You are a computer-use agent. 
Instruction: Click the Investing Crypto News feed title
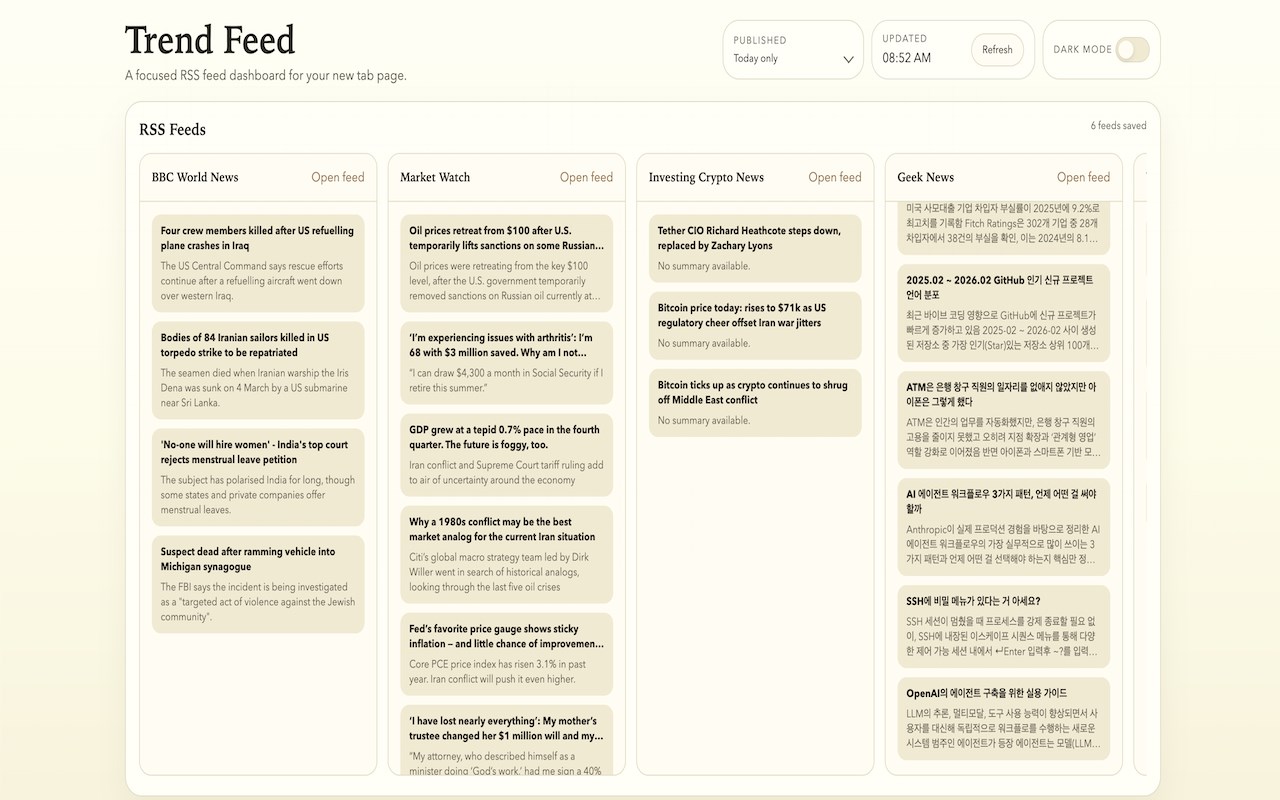coord(706,177)
